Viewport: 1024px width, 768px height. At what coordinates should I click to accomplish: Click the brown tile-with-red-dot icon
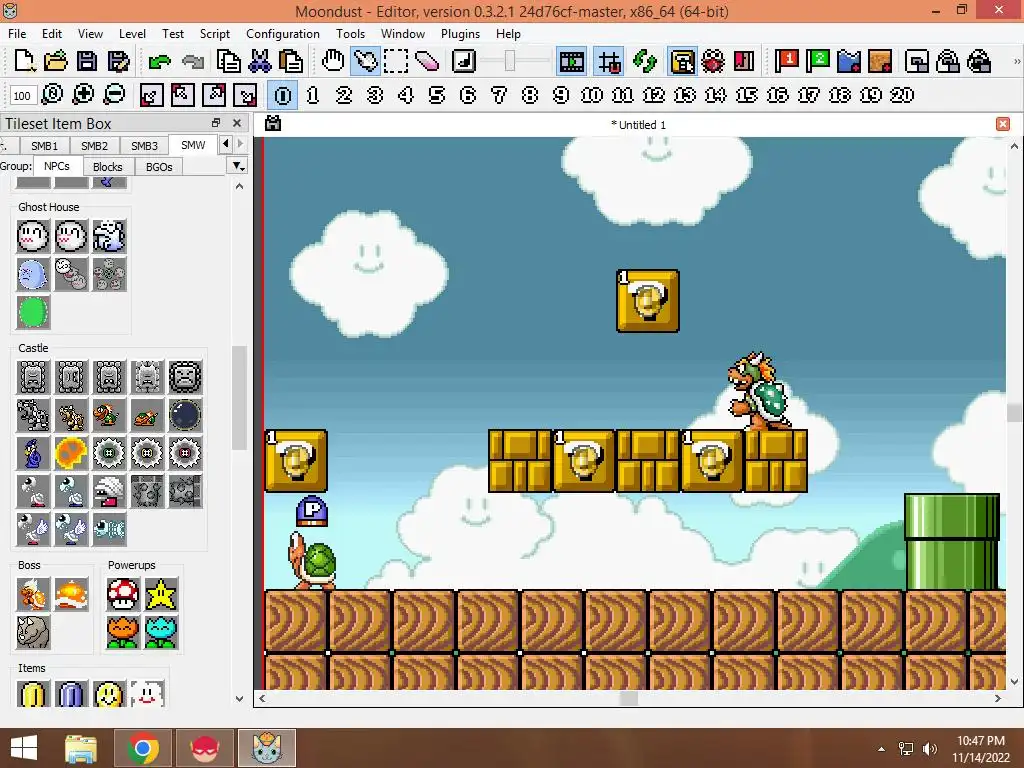click(x=880, y=61)
